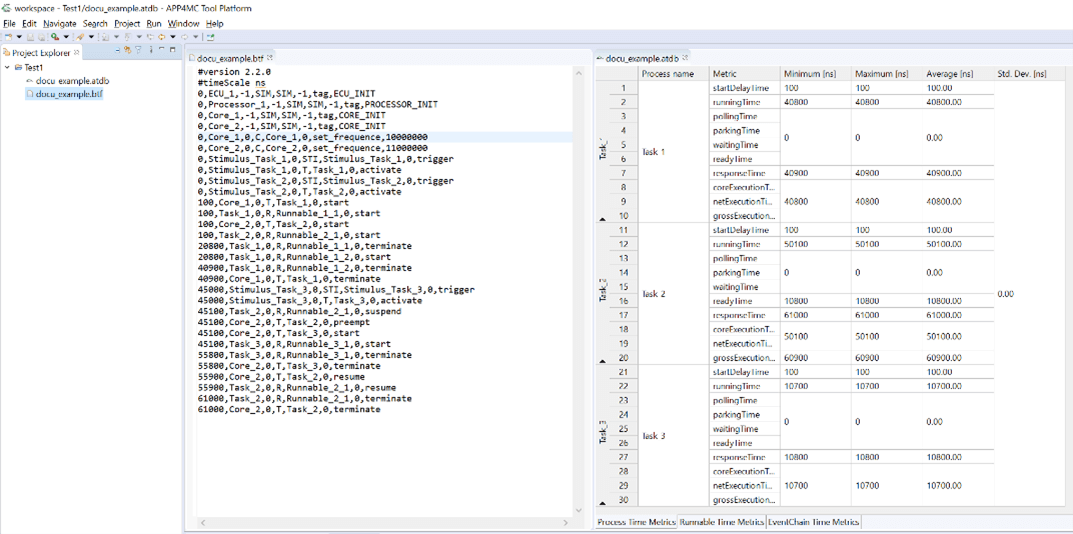This screenshot has width=1073, height=534.
Task: Switch to Runnable Time Metrics tab
Action: coord(721,522)
